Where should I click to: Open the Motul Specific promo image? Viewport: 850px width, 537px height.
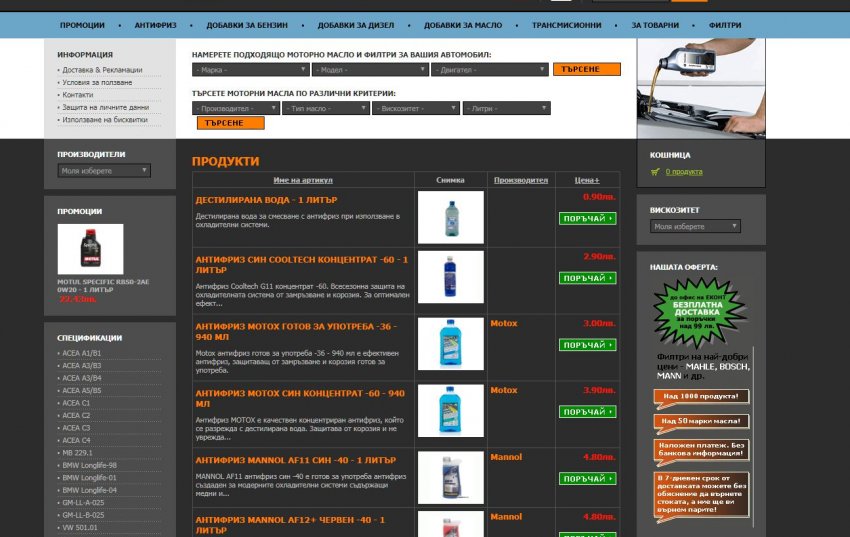pos(90,249)
